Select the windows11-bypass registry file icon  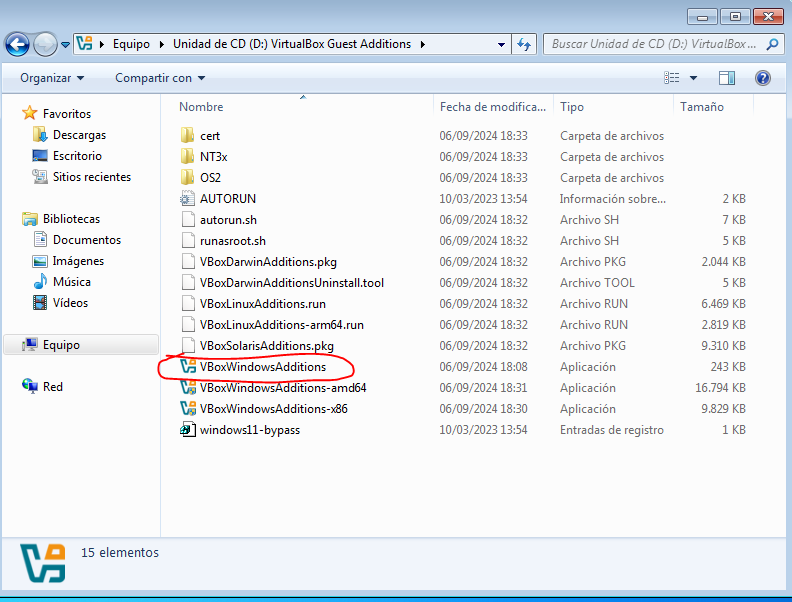[187, 430]
